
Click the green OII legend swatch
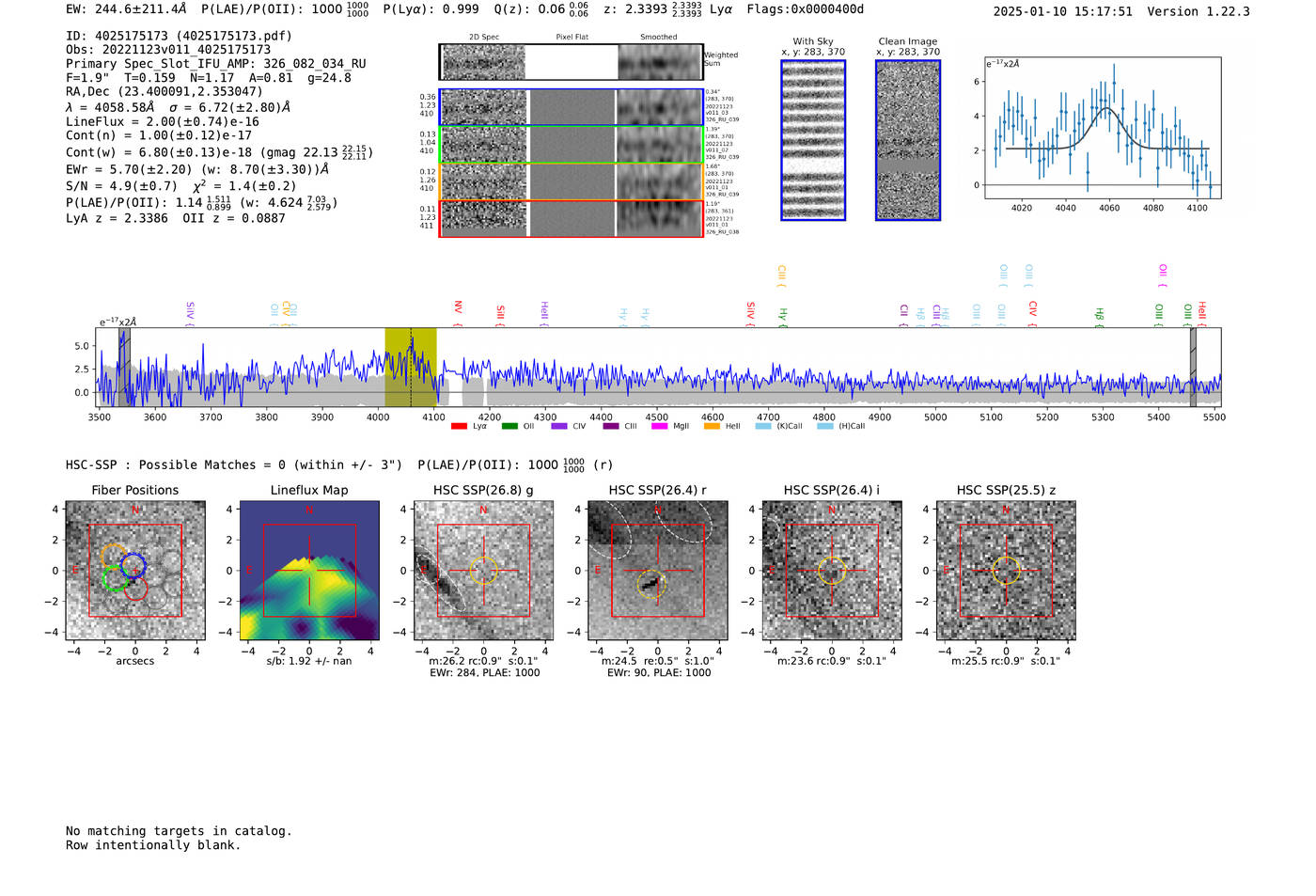point(509,427)
